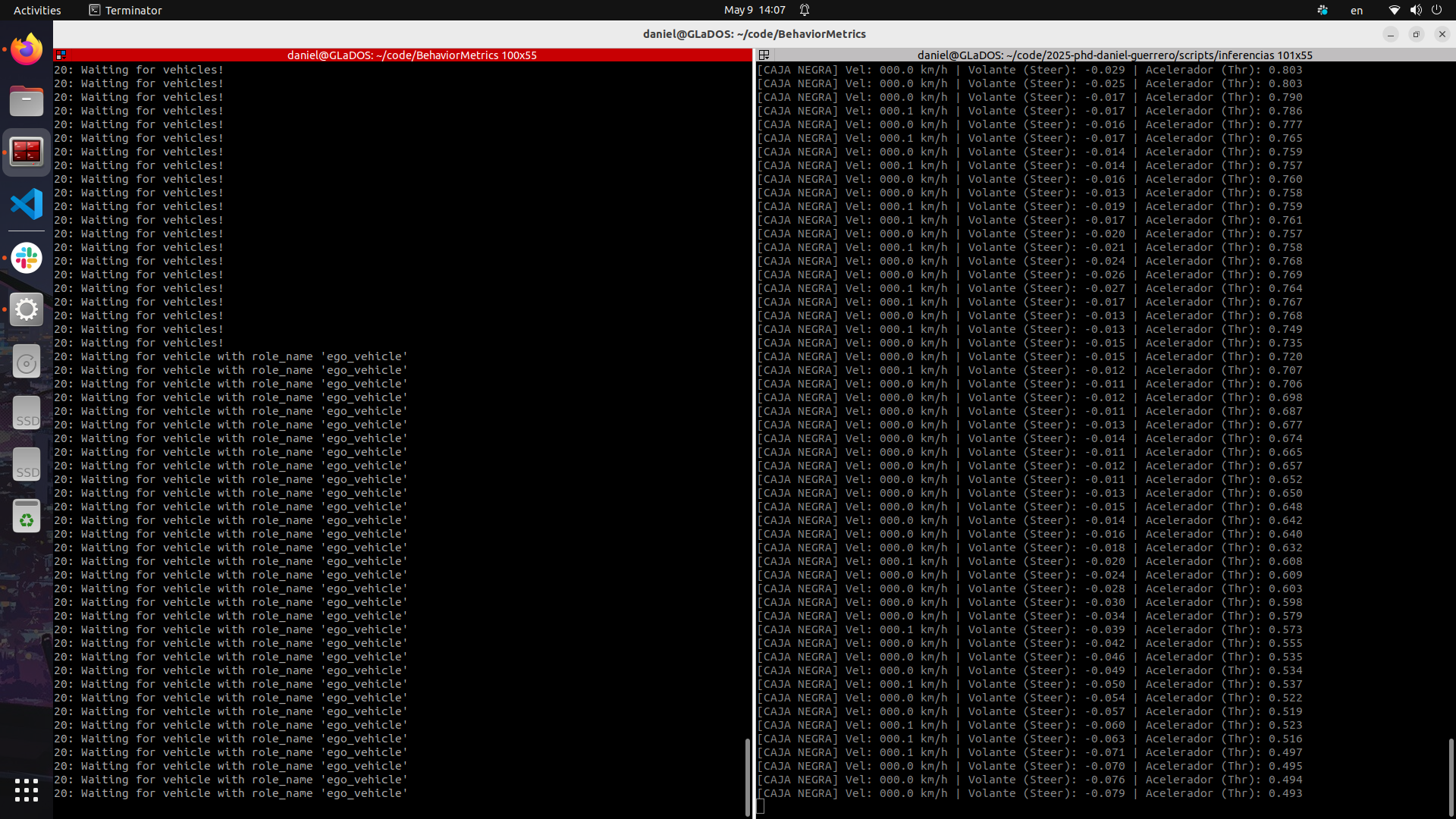This screenshot has height=819, width=1456.
Task: Open the Activities overview
Action: (37, 10)
